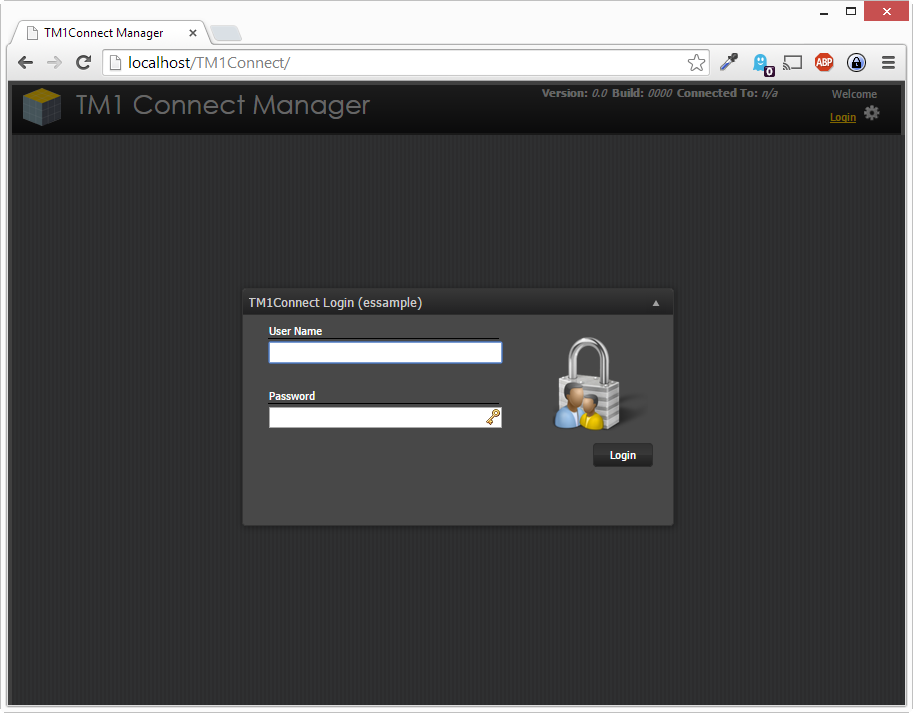The image size is (913, 713).
Task: Click the orange Login link under Welcome
Action: (843, 118)
